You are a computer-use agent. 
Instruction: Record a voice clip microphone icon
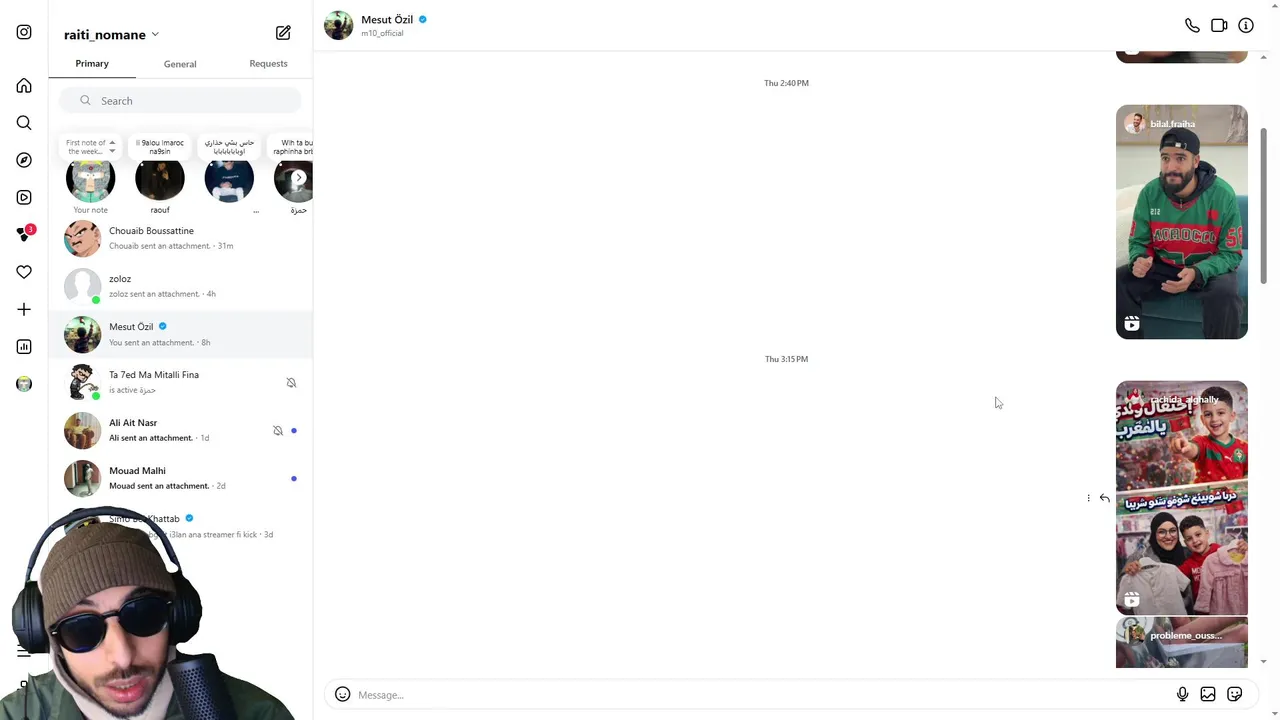coord(1182,694)
